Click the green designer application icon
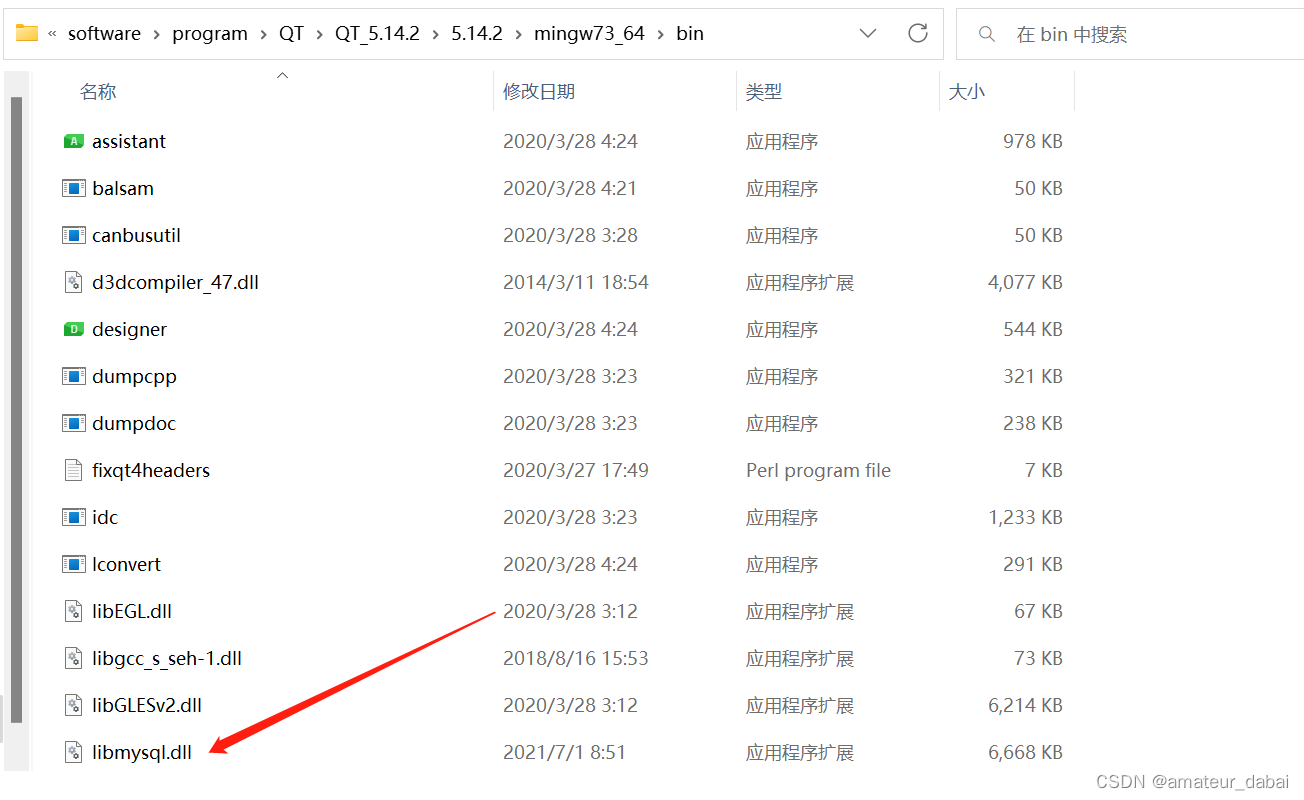This screenshot has height=800, width=1304. pos(73,329)
